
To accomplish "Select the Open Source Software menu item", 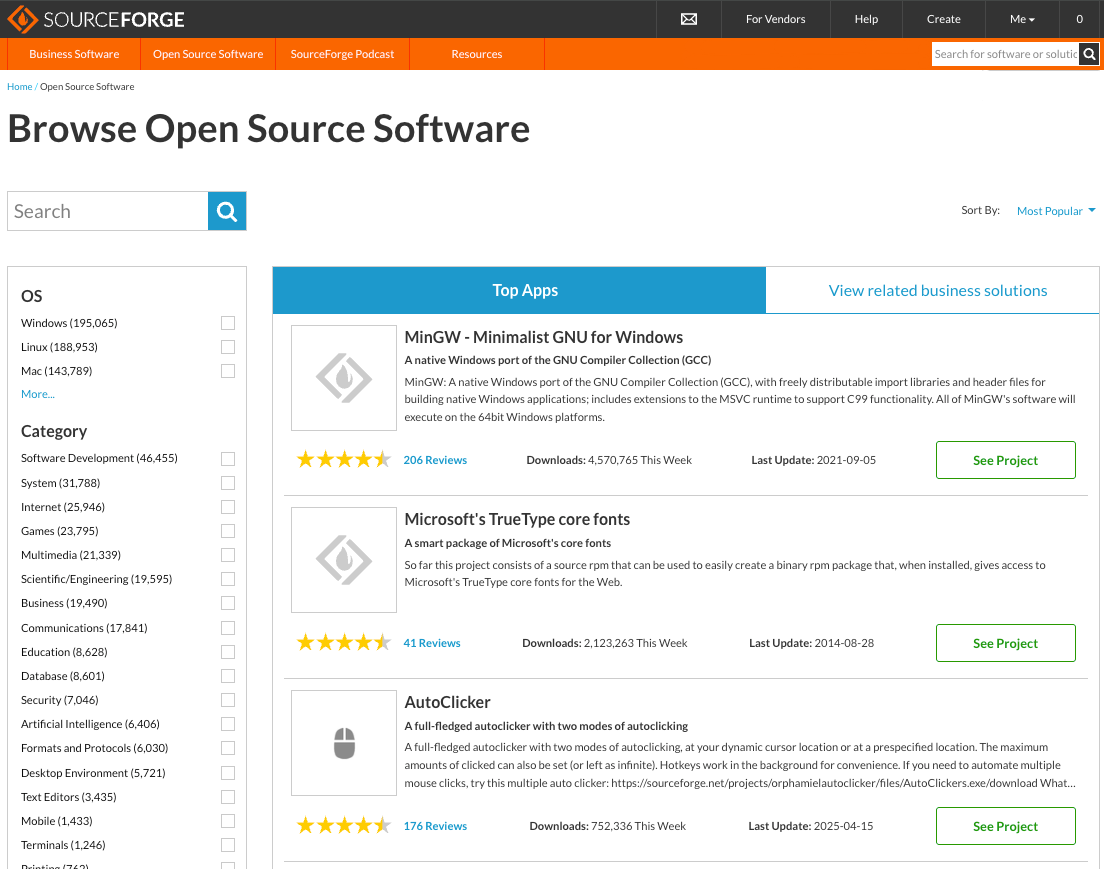I will 207,54.
